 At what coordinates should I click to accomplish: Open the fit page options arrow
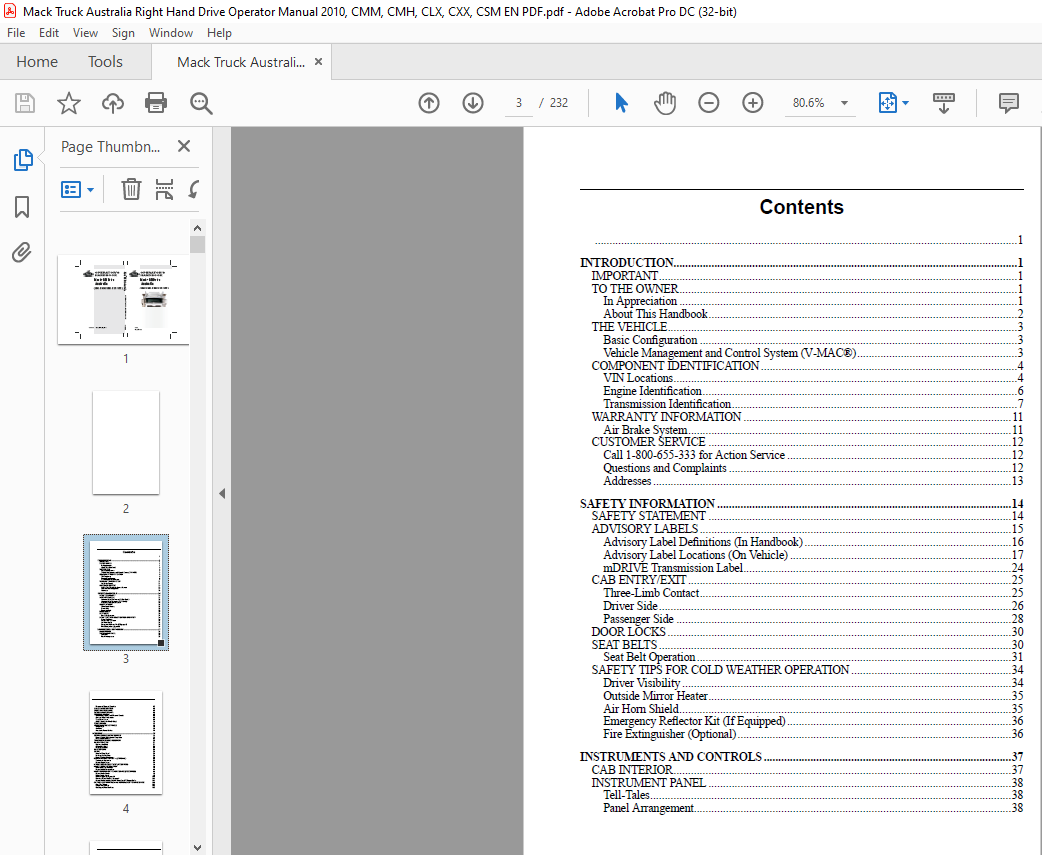pos(905,103)
